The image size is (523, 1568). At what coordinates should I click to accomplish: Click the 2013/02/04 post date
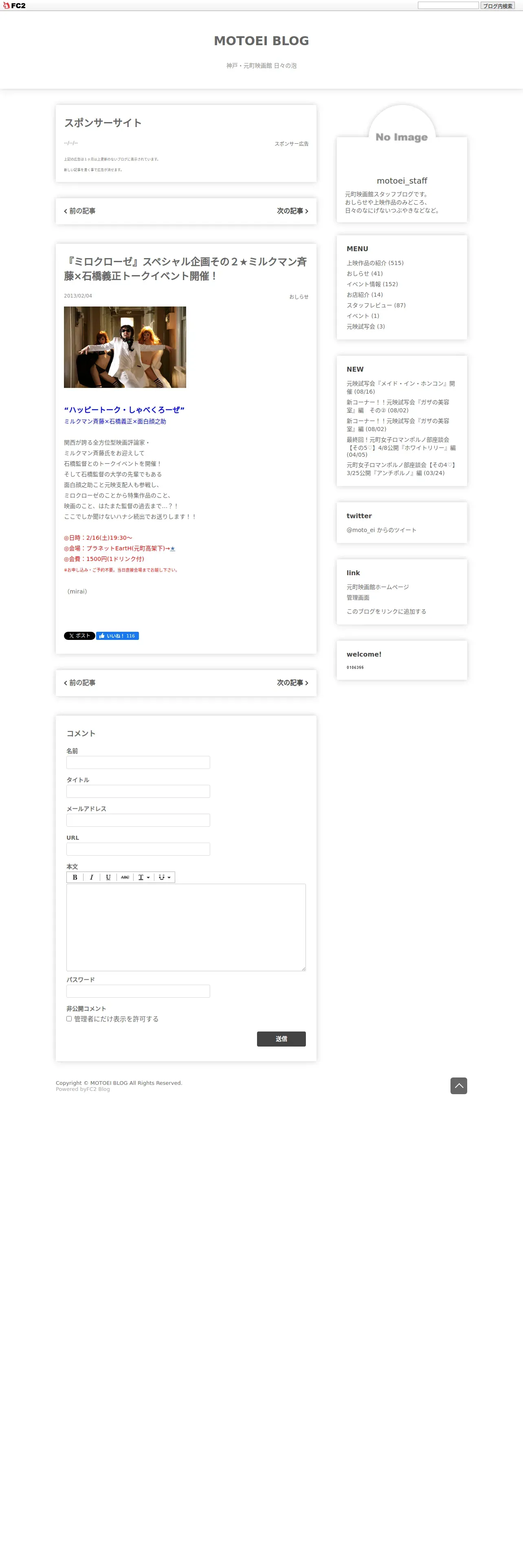tap(78, 296)
